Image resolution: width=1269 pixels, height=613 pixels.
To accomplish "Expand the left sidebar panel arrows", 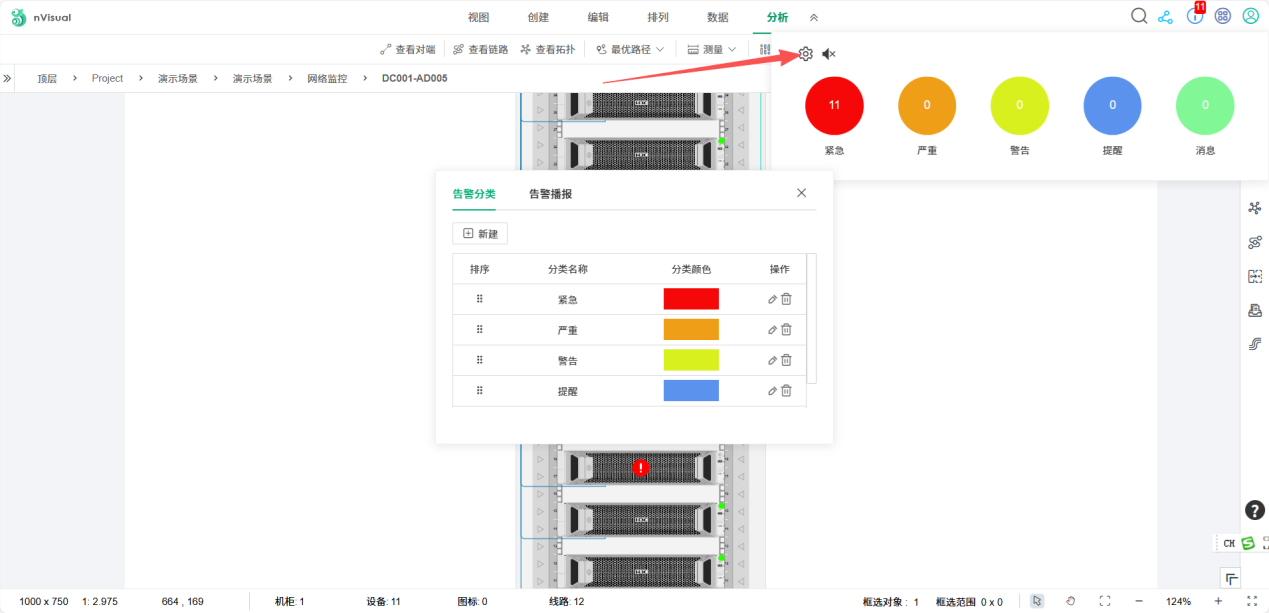I will [x=8, y=78].
